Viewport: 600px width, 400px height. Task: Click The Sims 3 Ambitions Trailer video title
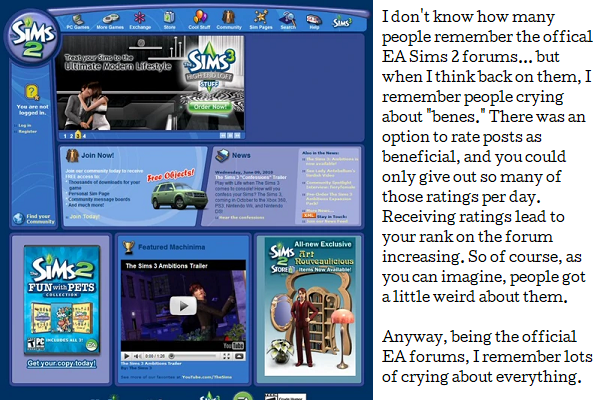[166, 266]
